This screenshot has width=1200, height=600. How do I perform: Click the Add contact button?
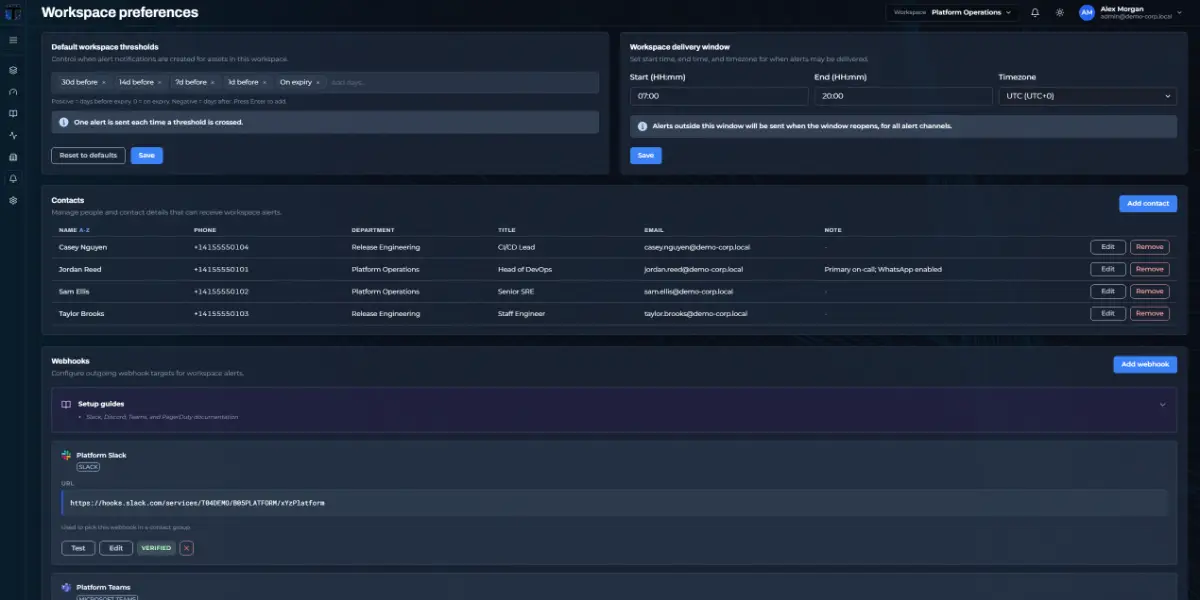pyautogui.click(x=1147, y=203)
